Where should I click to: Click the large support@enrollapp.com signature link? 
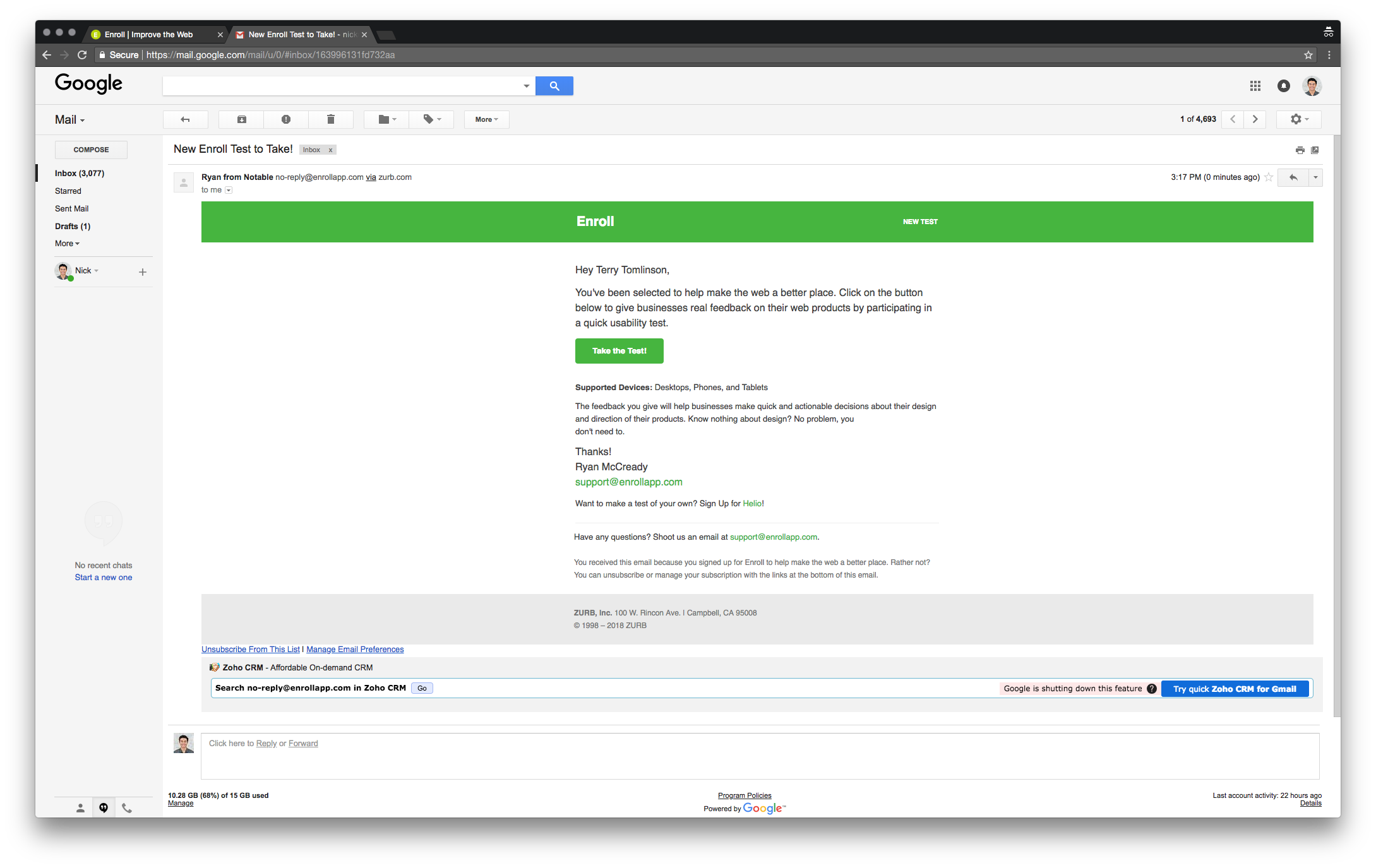tap(628, 482)
